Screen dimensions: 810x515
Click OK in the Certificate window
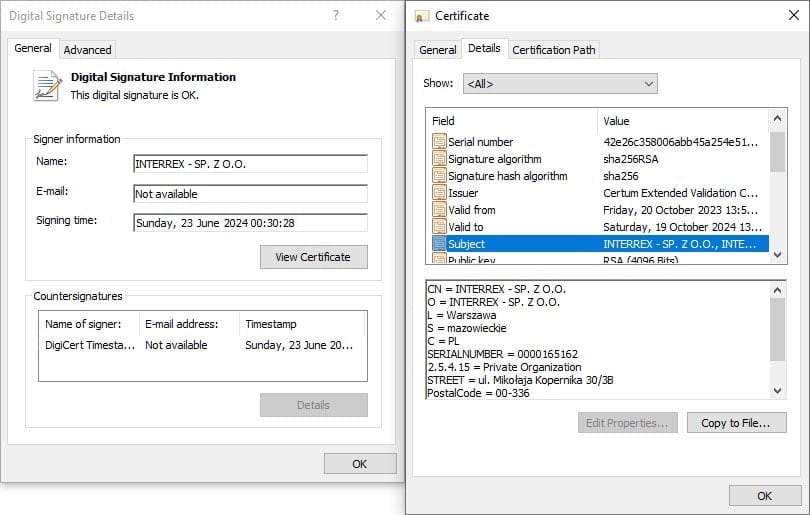coord(765,496)
